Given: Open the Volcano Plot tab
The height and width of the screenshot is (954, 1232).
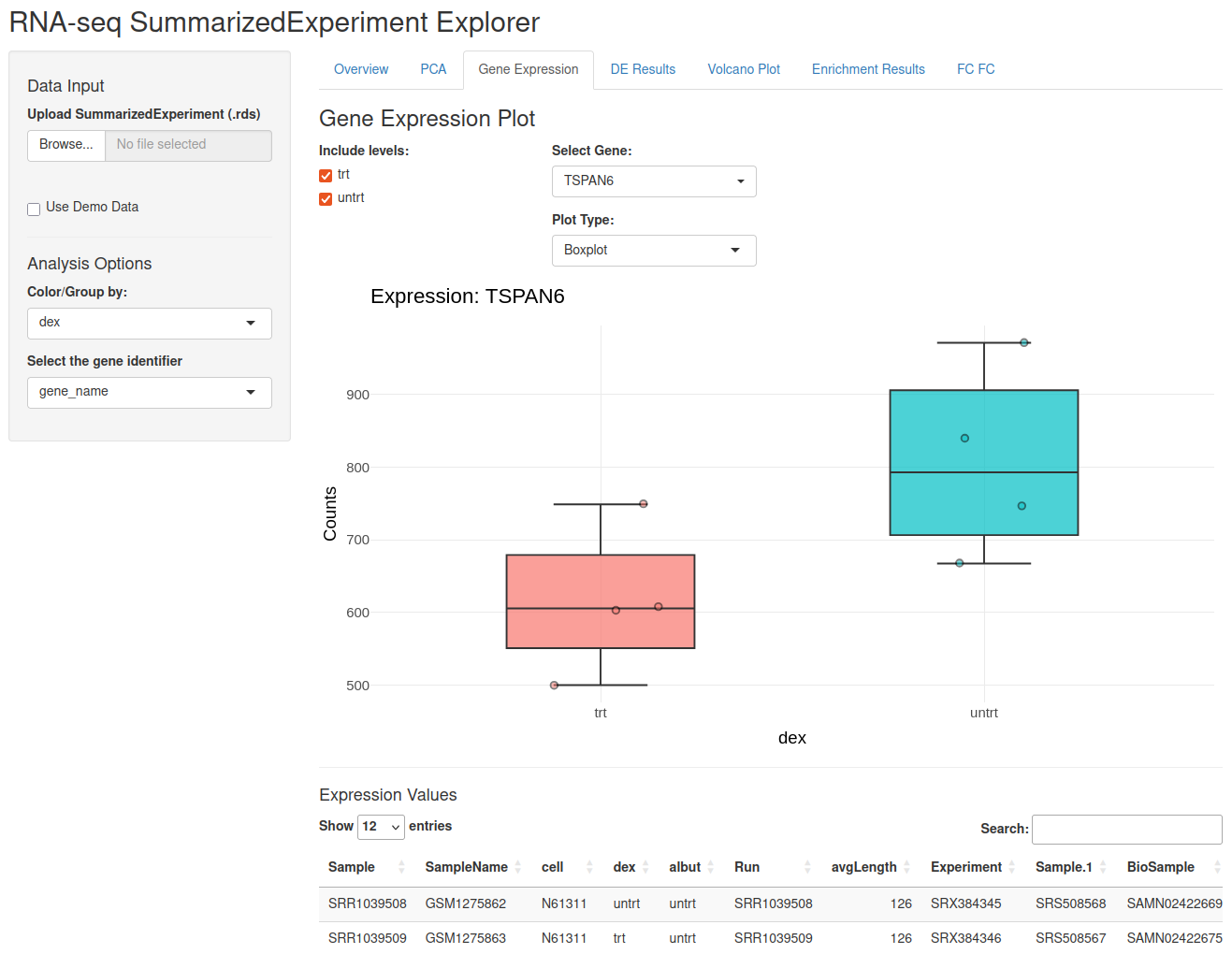Looking at the screenshot, I should coord(744,69).
